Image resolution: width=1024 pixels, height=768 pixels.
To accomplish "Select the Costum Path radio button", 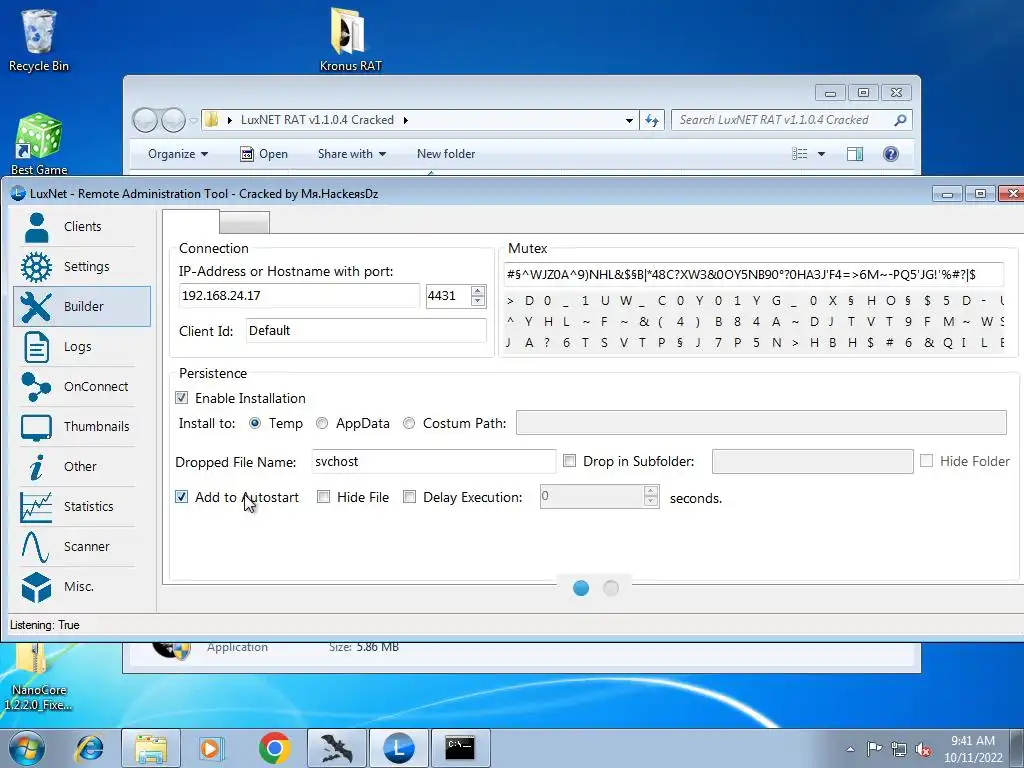I will pos(409,423).
